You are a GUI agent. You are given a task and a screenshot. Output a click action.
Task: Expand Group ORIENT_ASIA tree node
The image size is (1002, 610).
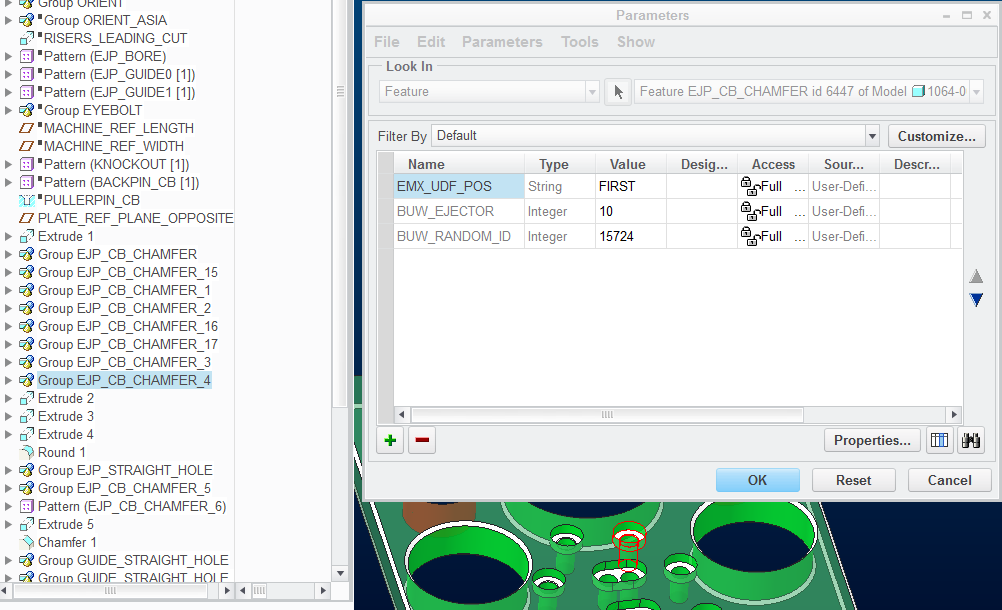point(8,20)
